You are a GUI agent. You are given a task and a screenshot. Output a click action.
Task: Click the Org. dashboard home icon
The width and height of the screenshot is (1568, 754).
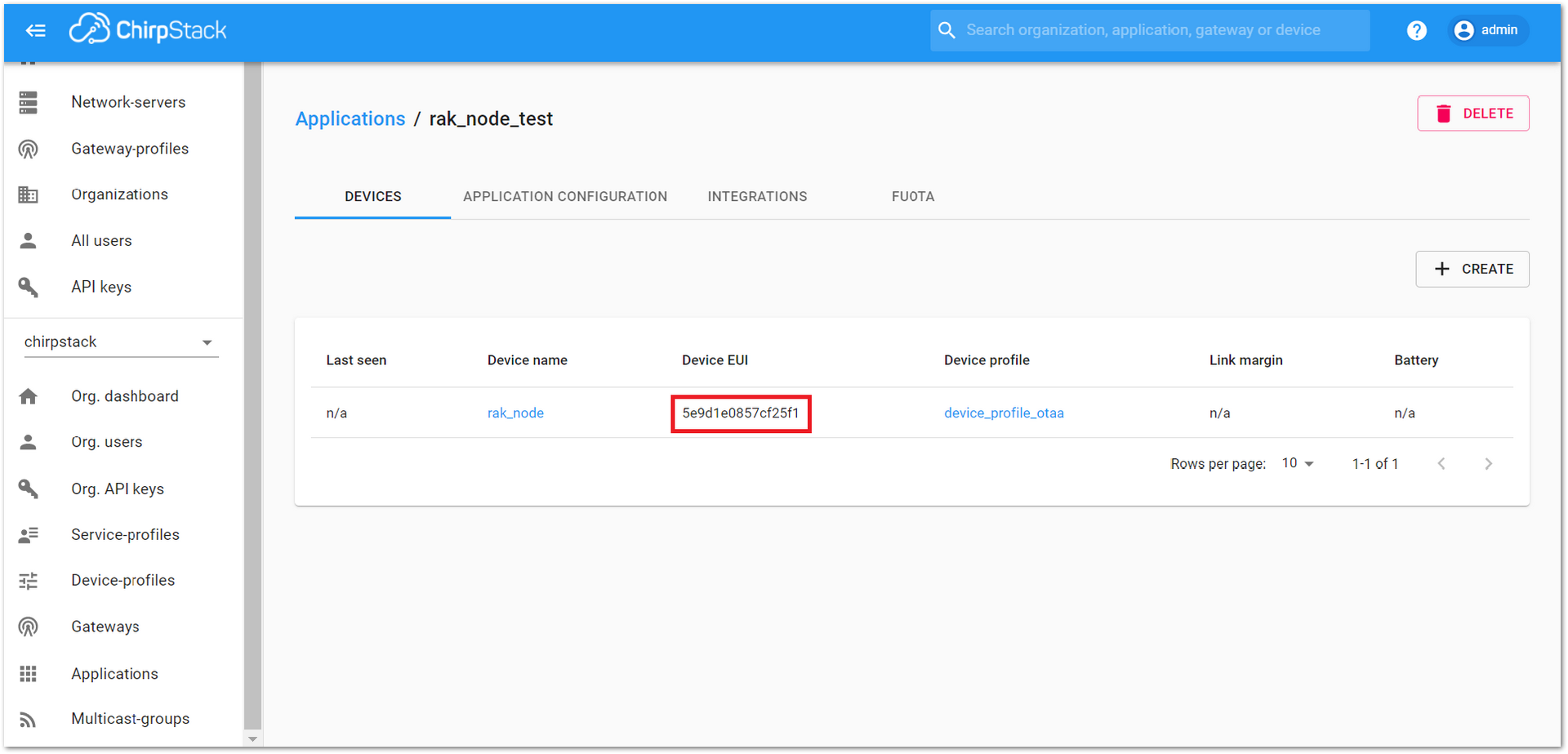[29, 396]
